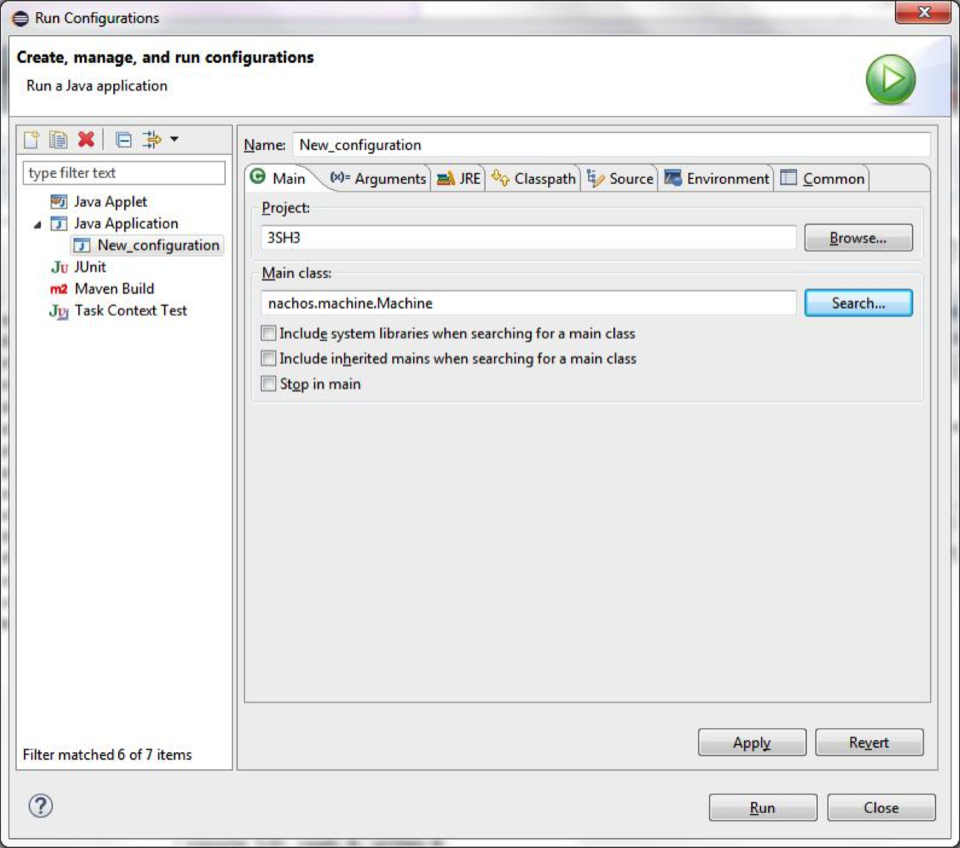
Task: Click the Apply button
Action: 751,743
